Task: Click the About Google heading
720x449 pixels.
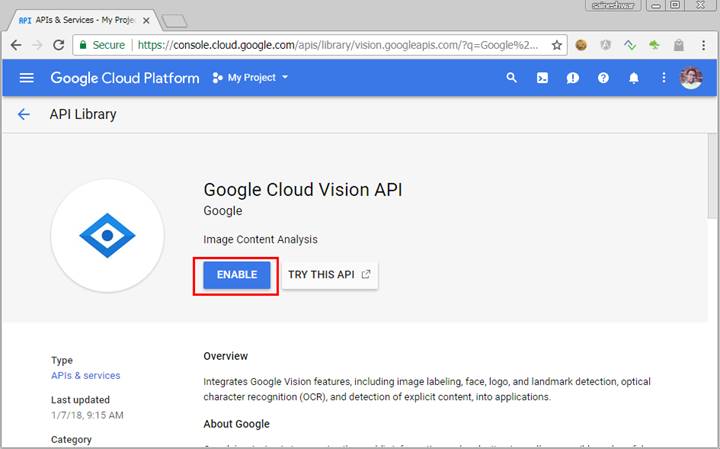Action: click(236, 424)
